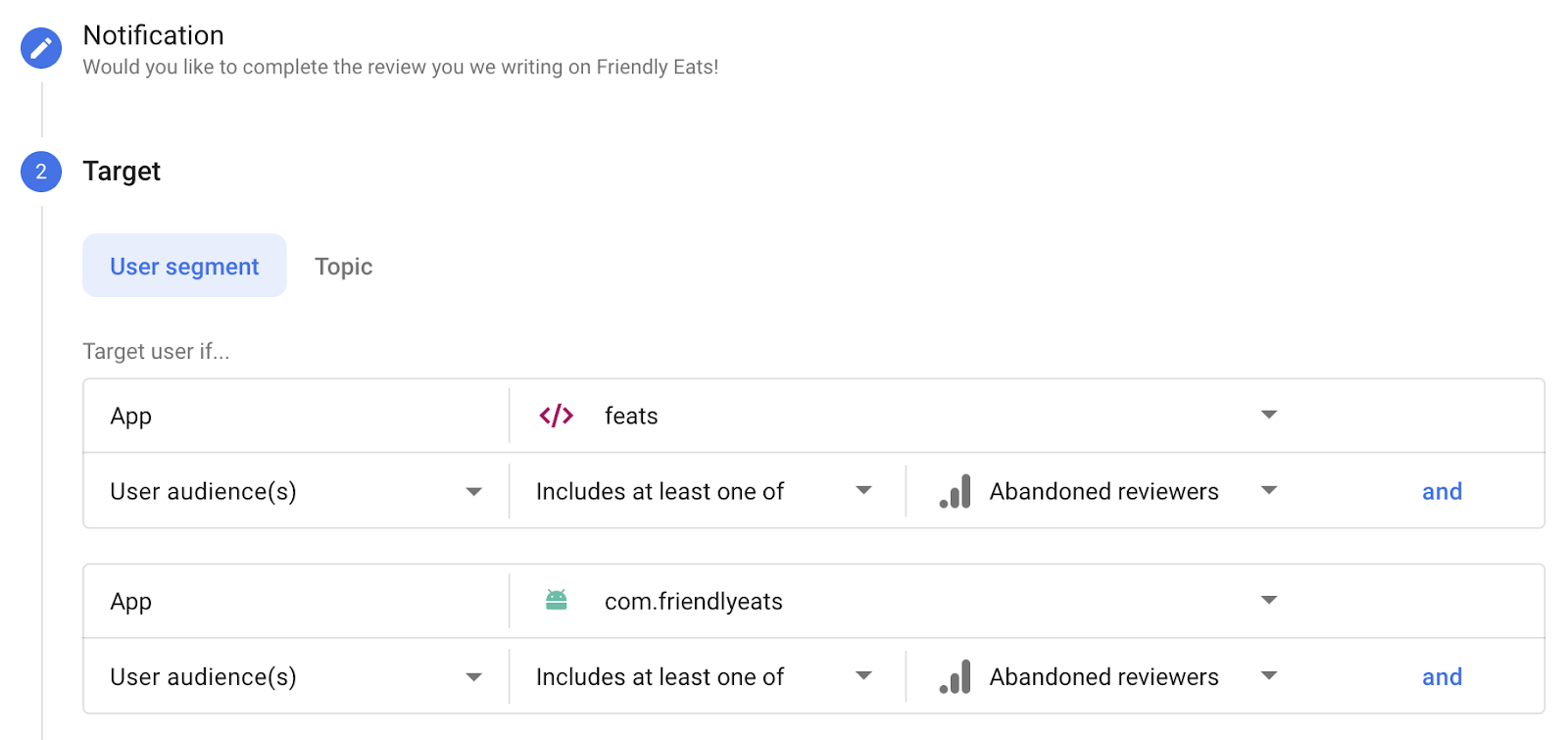This screenshot has height=740, width=1568.
Task: Click the Target step heading
Action: (122, 172)
